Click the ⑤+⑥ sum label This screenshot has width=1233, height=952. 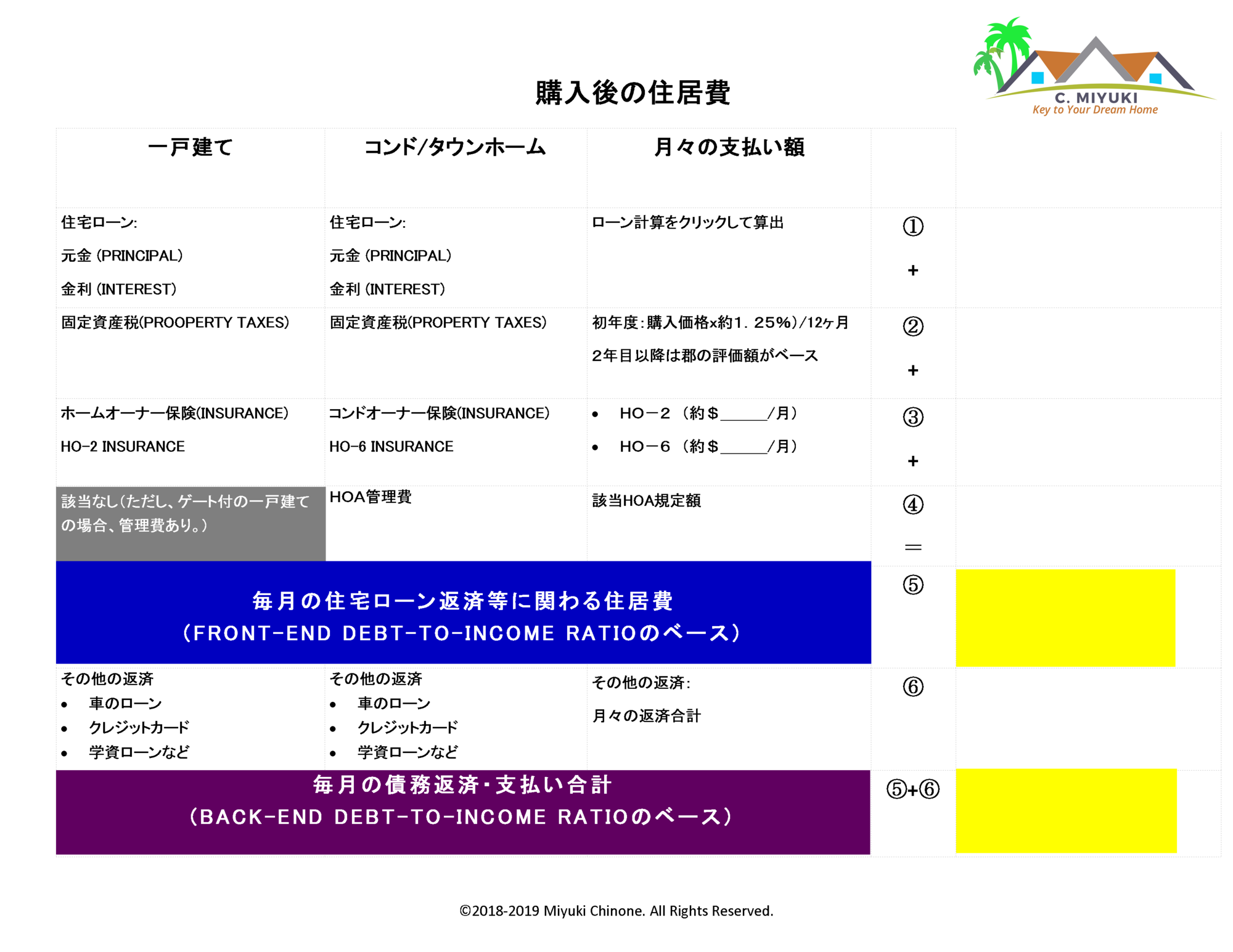(x=913, y=789)
